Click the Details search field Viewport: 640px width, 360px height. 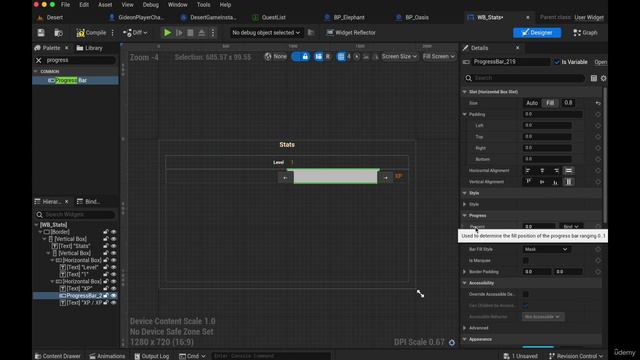click(525, 78)
